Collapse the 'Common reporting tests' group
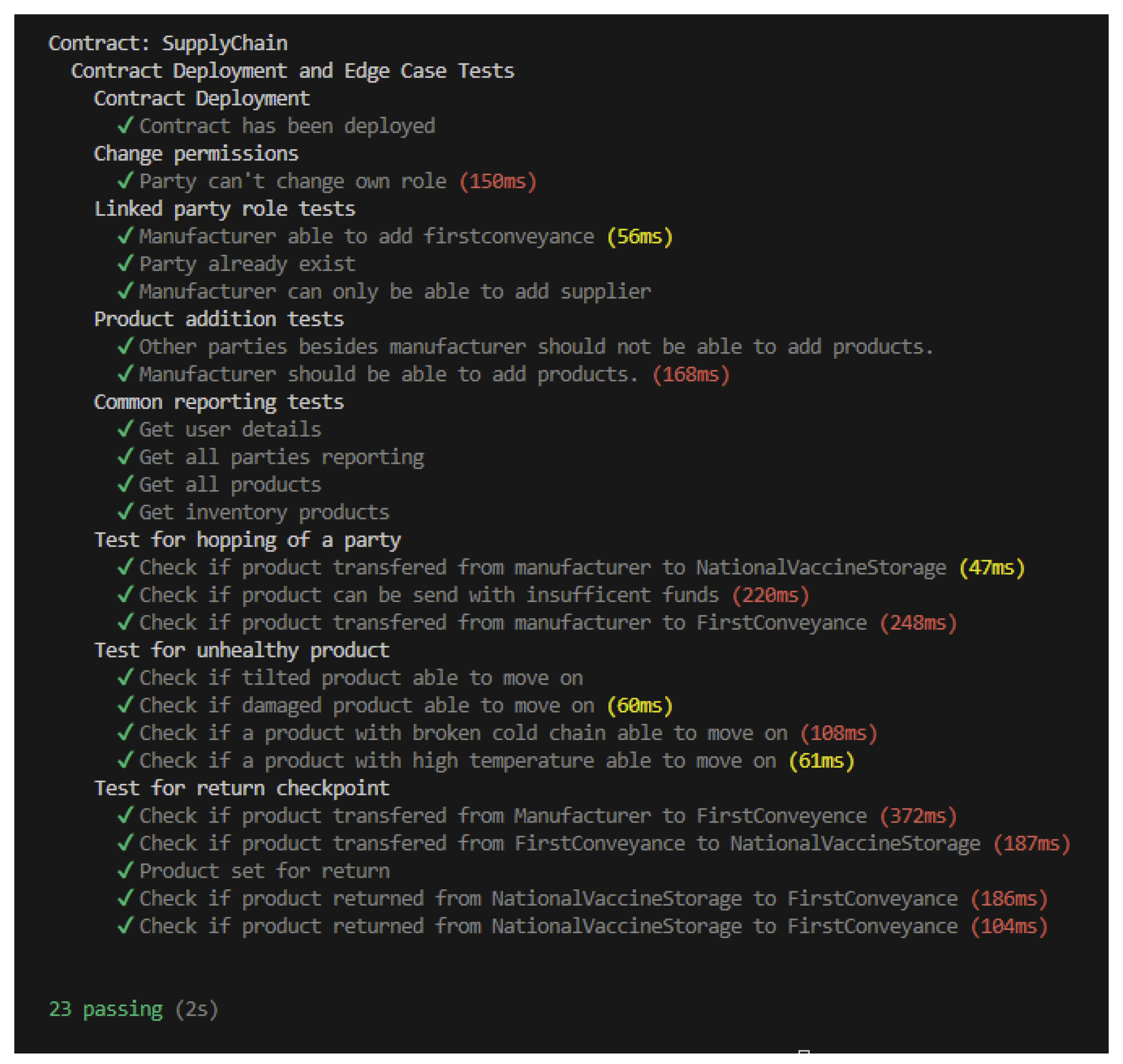The height and width of the screenshot is (1064, 1123). pos(219,402)
